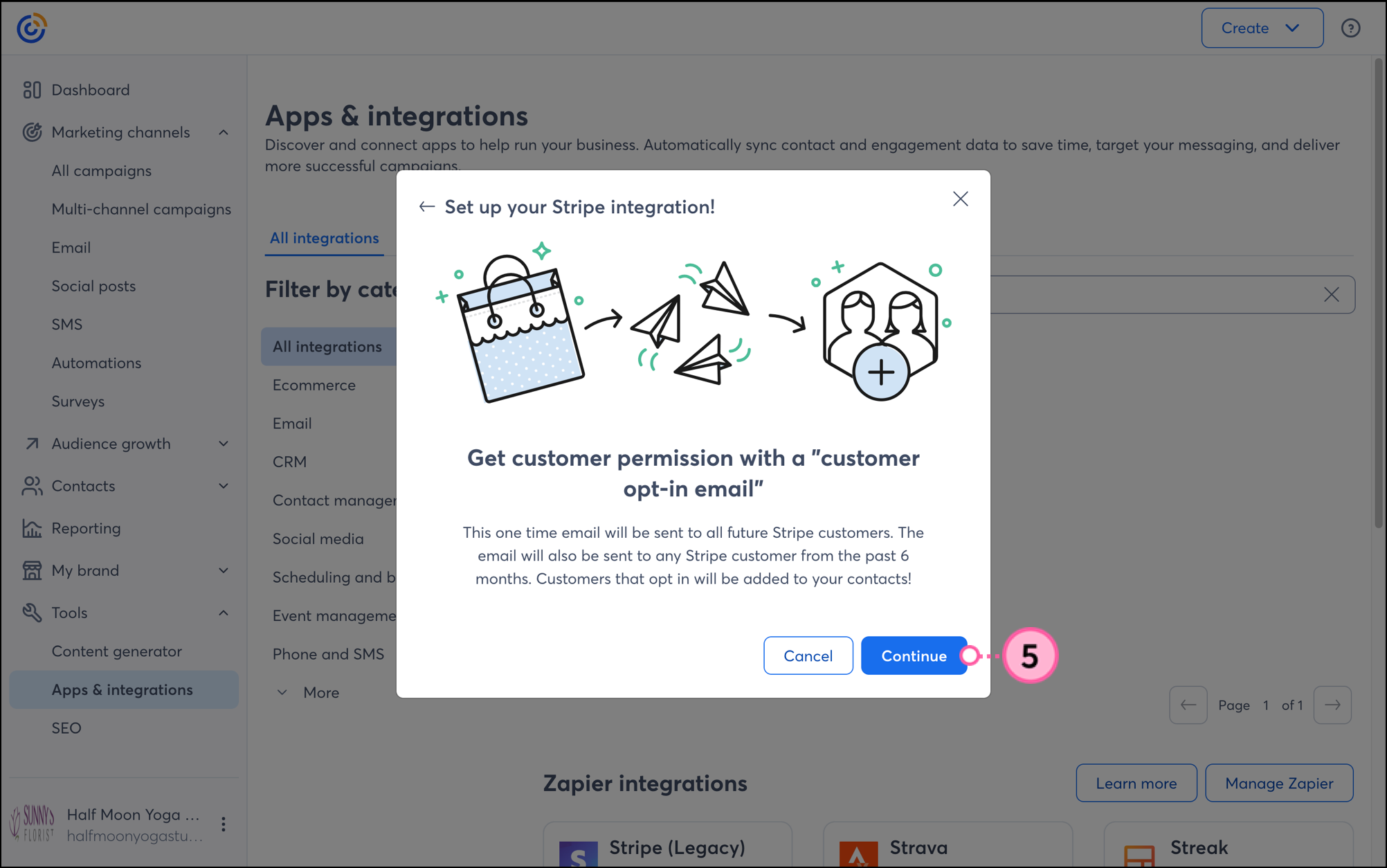Open Content generator under Tools
1387x868 pixels.
[116, 651]
